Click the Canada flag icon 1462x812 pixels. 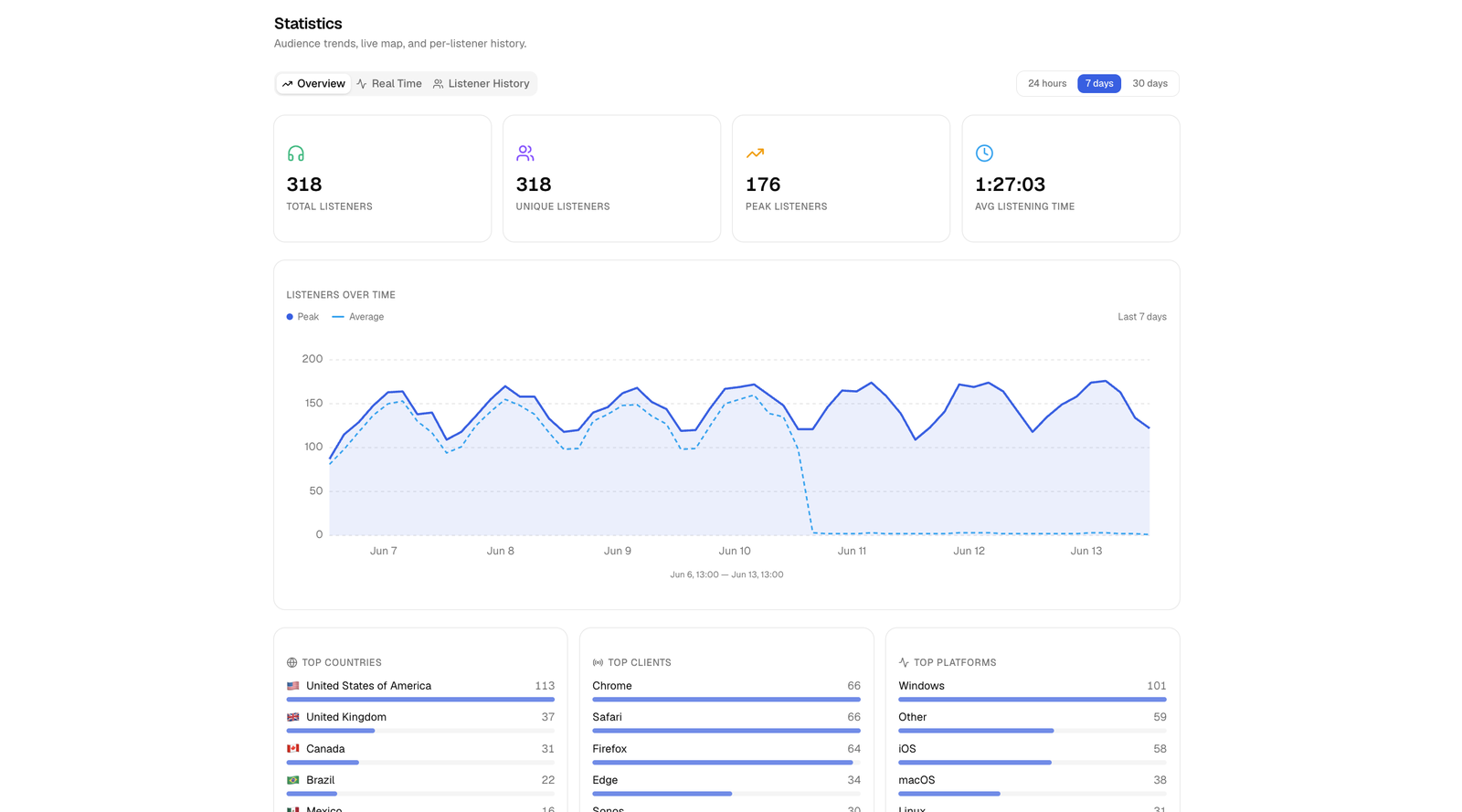tap(293, 749)
